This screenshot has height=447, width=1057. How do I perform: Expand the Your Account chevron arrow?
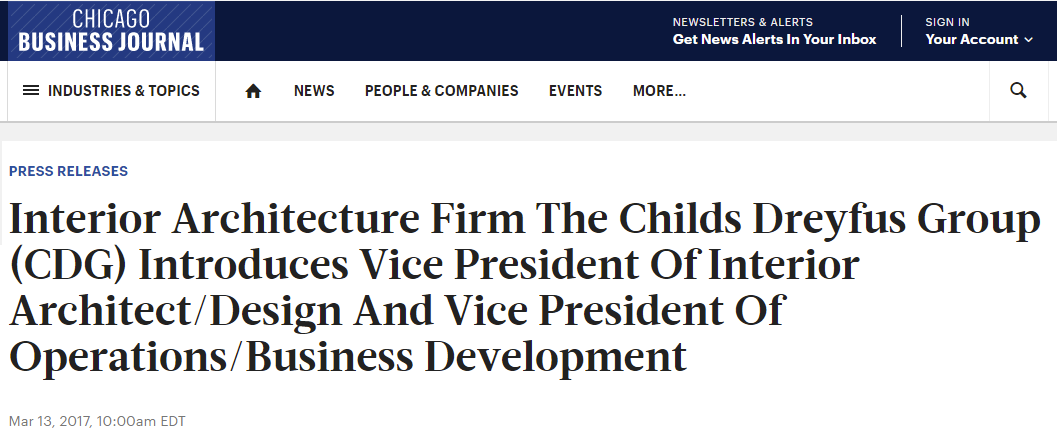click(x=1028, y=40)
